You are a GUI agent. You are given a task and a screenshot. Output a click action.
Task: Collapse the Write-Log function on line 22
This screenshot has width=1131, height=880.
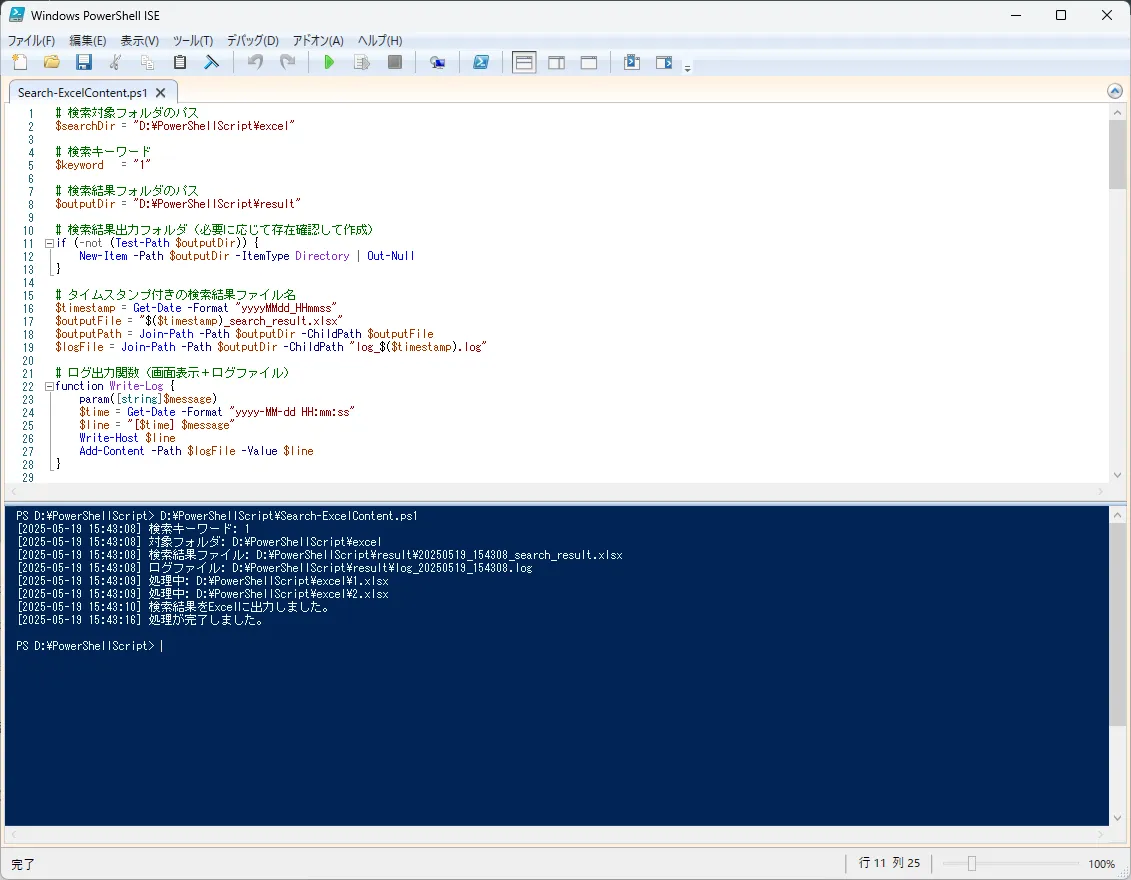point(49,387)
